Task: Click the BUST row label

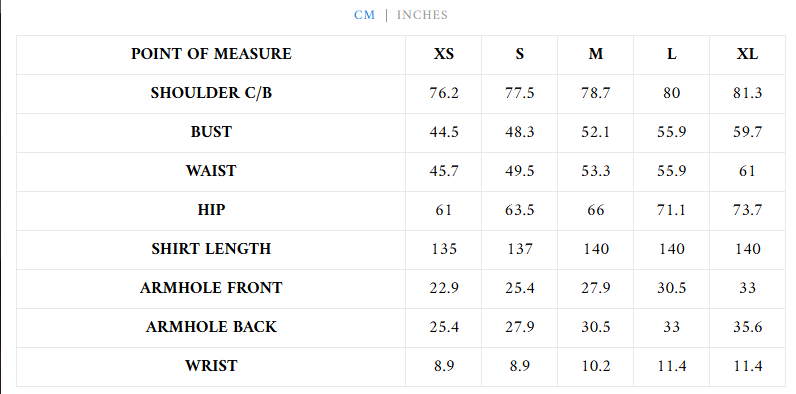Action: (x=211, y=132)
